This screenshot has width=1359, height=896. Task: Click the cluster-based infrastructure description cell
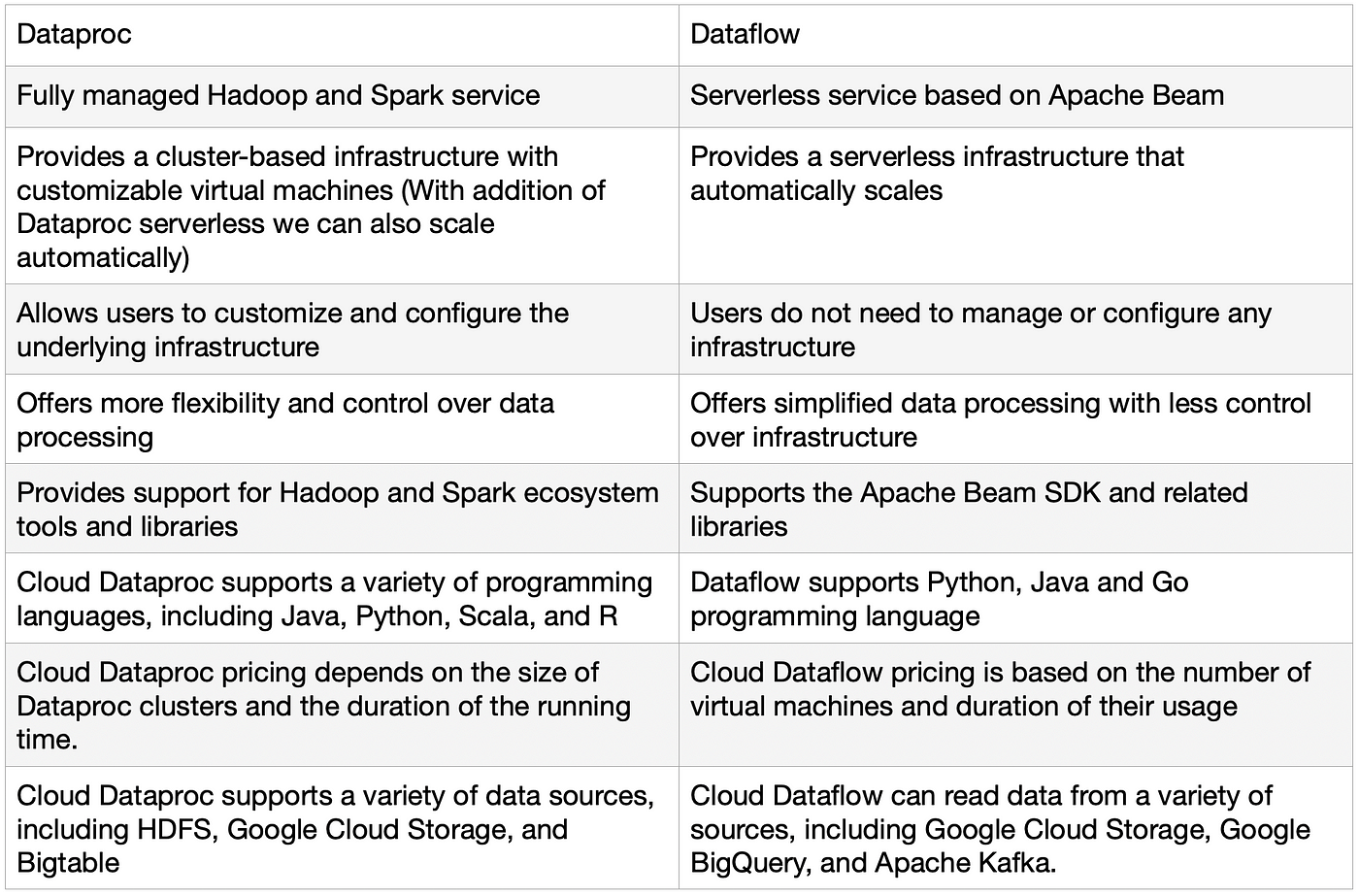(x=342, y=206)
